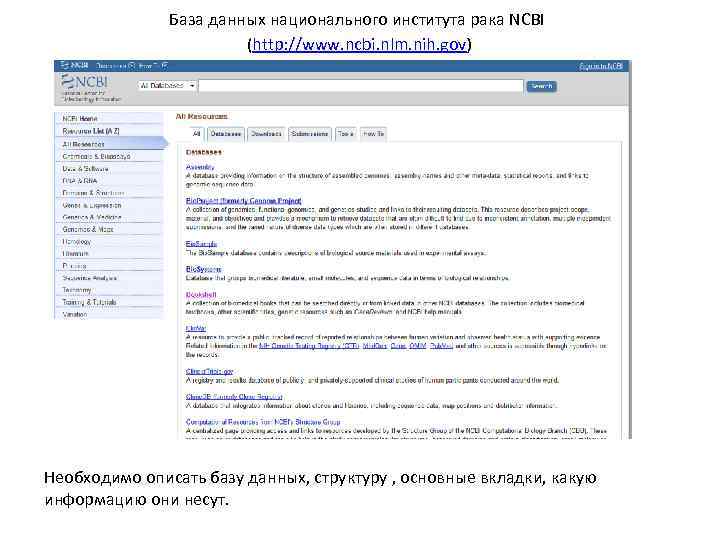Viewport: 720px width, 540px height.
Task: Open BioProject (formerly Genome Project) link
Action: point(243,201)
